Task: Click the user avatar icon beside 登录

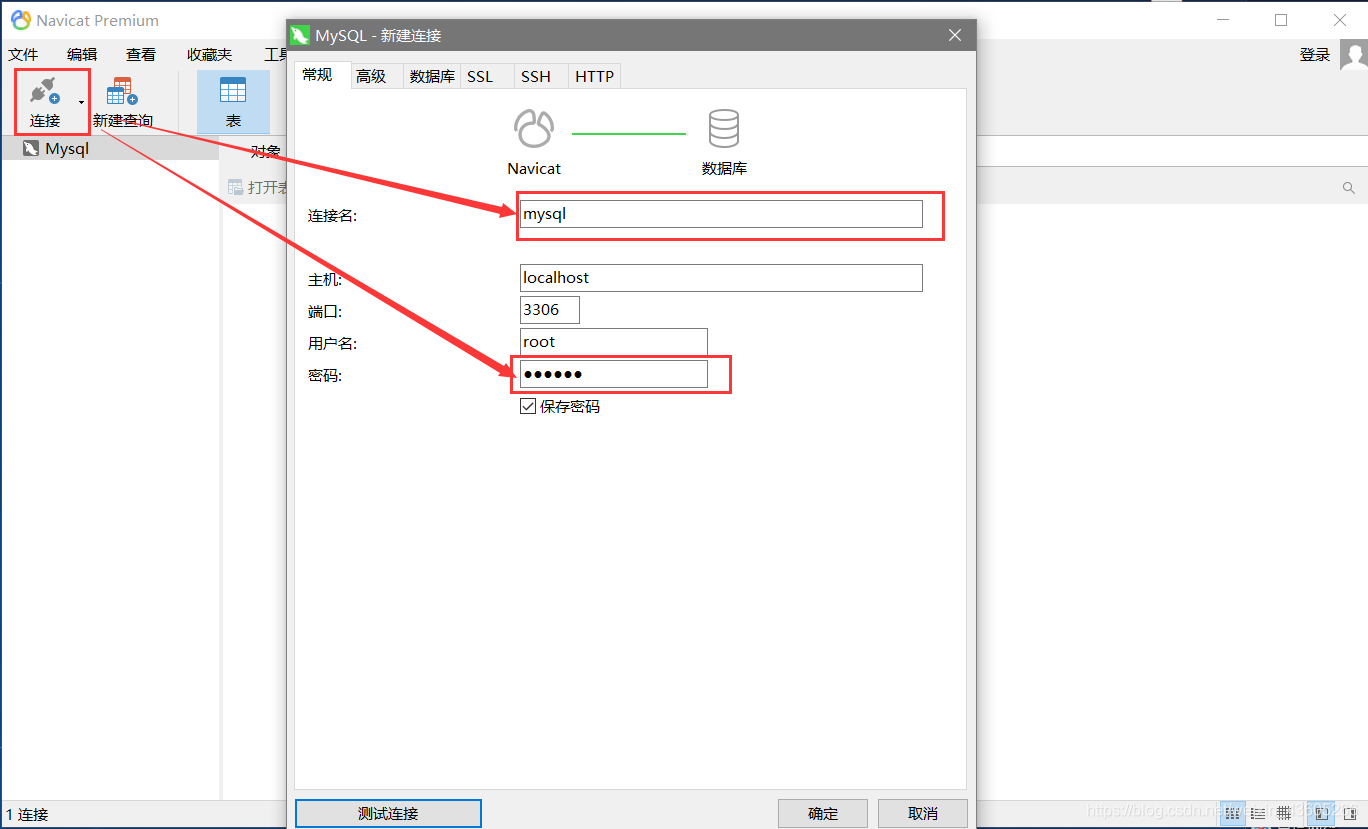Action: coord(1352,55)
